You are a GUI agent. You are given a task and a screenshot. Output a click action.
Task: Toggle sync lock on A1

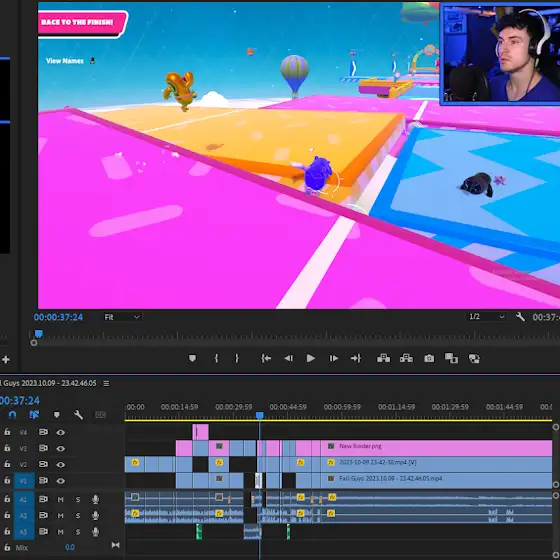pos(43,499)
